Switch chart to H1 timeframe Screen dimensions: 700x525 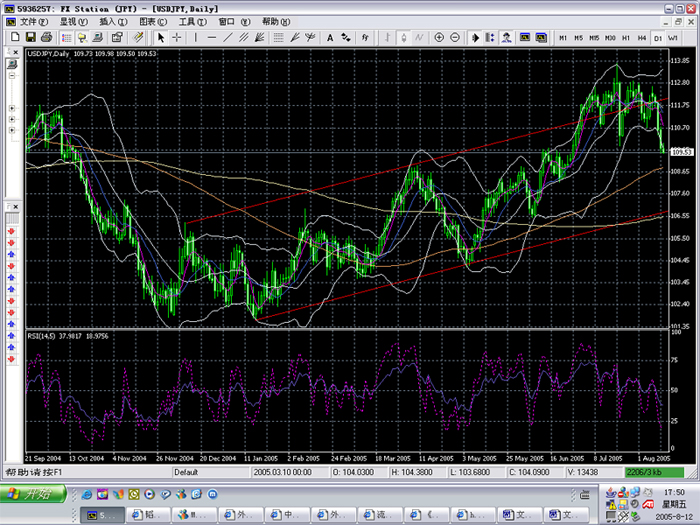626,38
